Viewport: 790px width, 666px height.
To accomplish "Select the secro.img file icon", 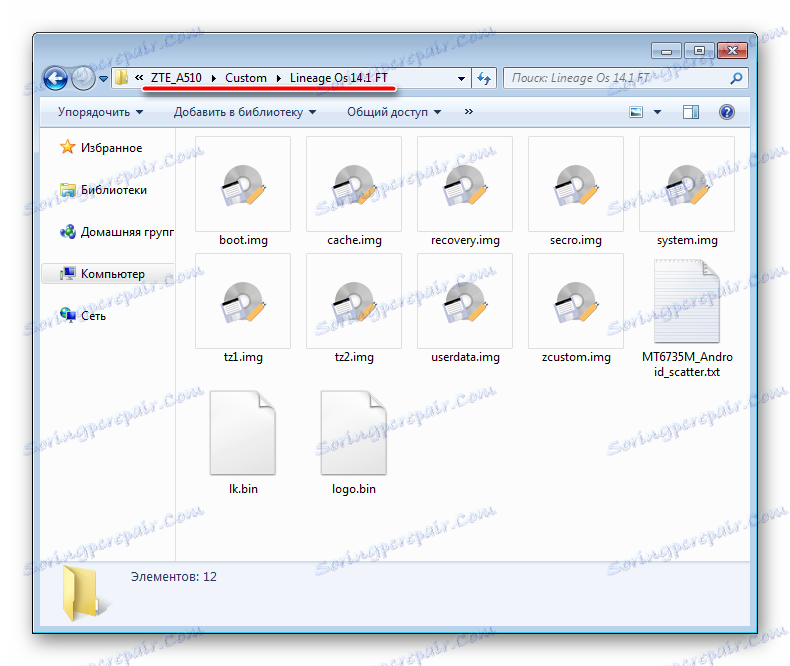I will [575, 184].
